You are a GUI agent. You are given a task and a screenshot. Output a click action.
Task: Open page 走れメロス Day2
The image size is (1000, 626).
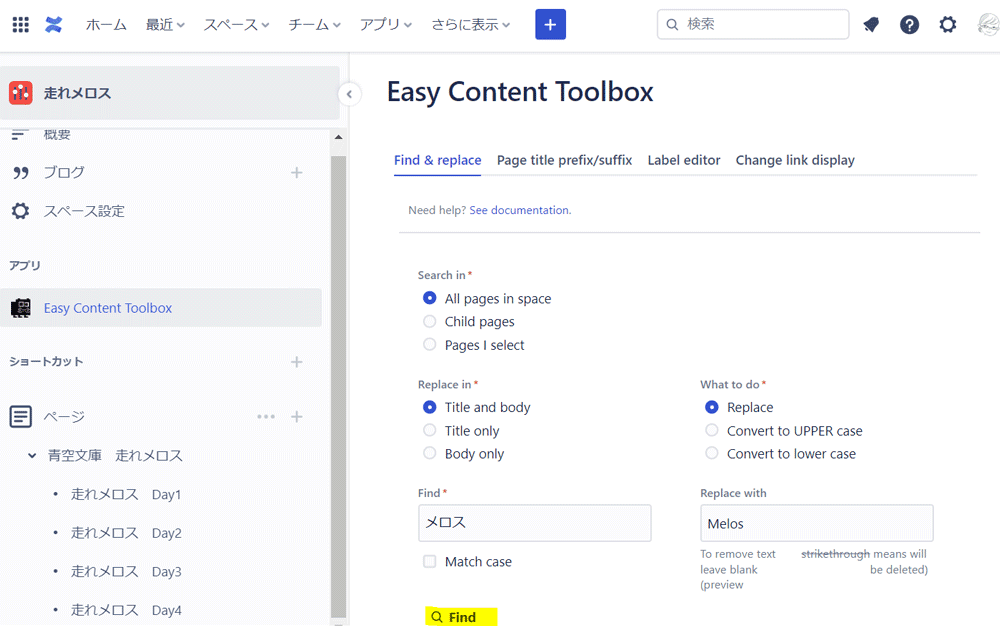[126, 533]
